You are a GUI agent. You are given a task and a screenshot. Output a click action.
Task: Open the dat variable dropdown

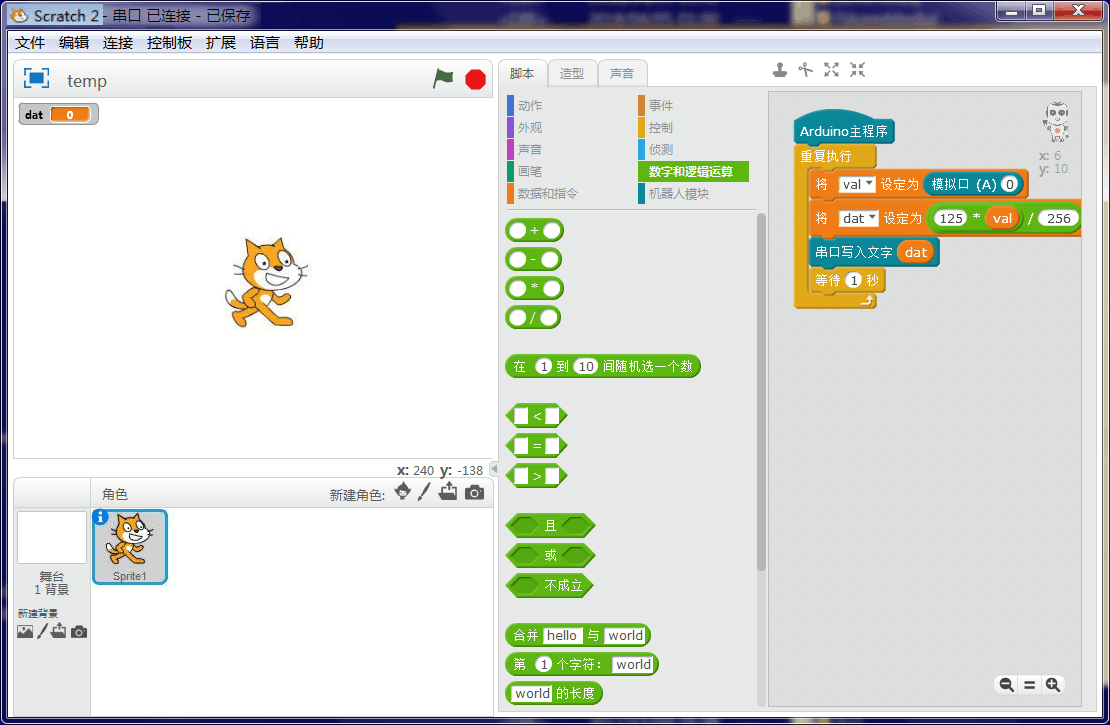pos(859,218)
